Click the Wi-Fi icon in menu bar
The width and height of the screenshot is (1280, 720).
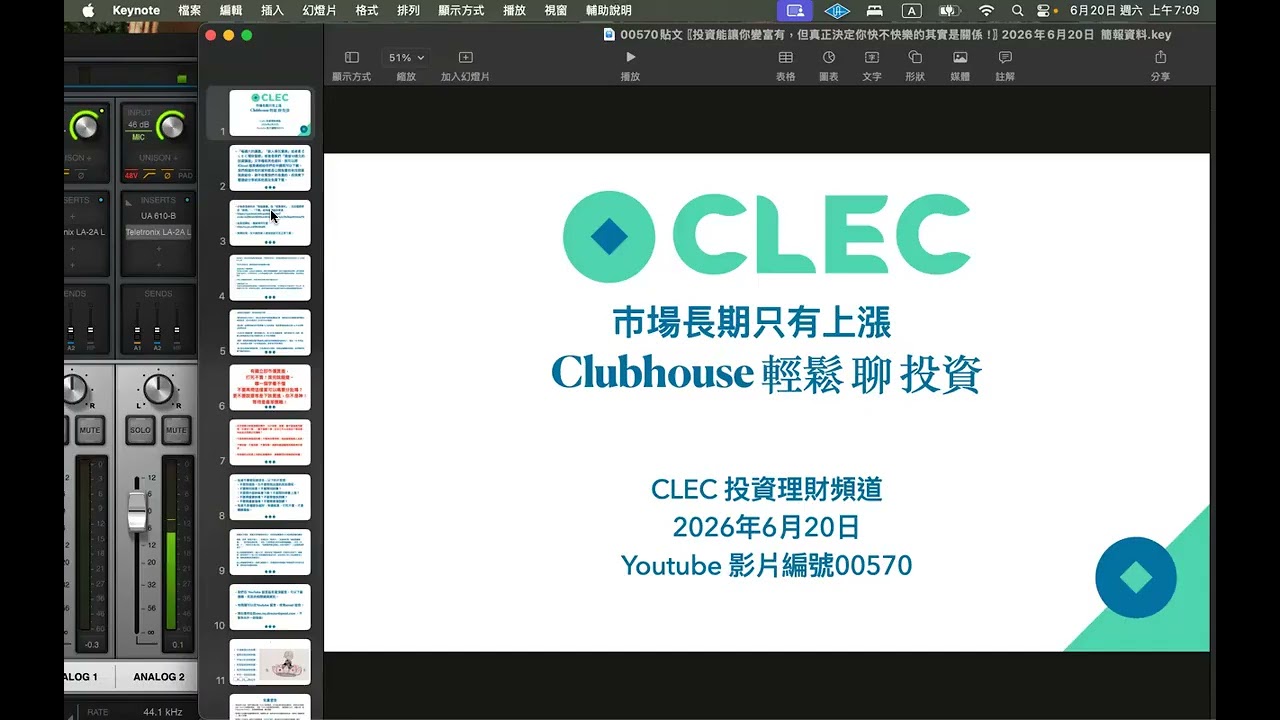click(x=986, y=10)
